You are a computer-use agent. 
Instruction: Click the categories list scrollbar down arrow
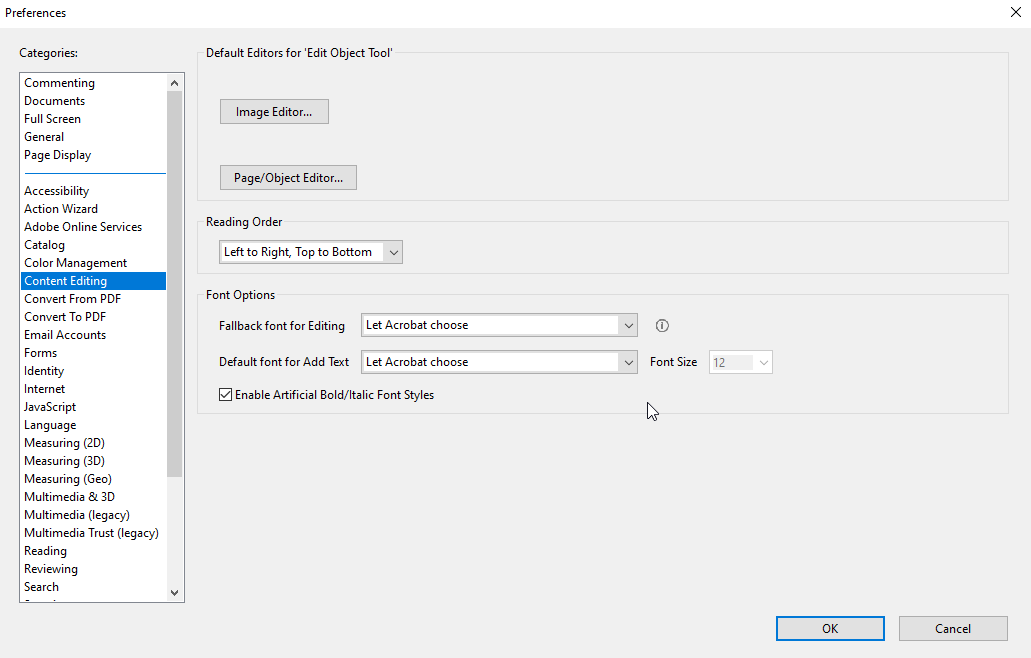point(174,592)
